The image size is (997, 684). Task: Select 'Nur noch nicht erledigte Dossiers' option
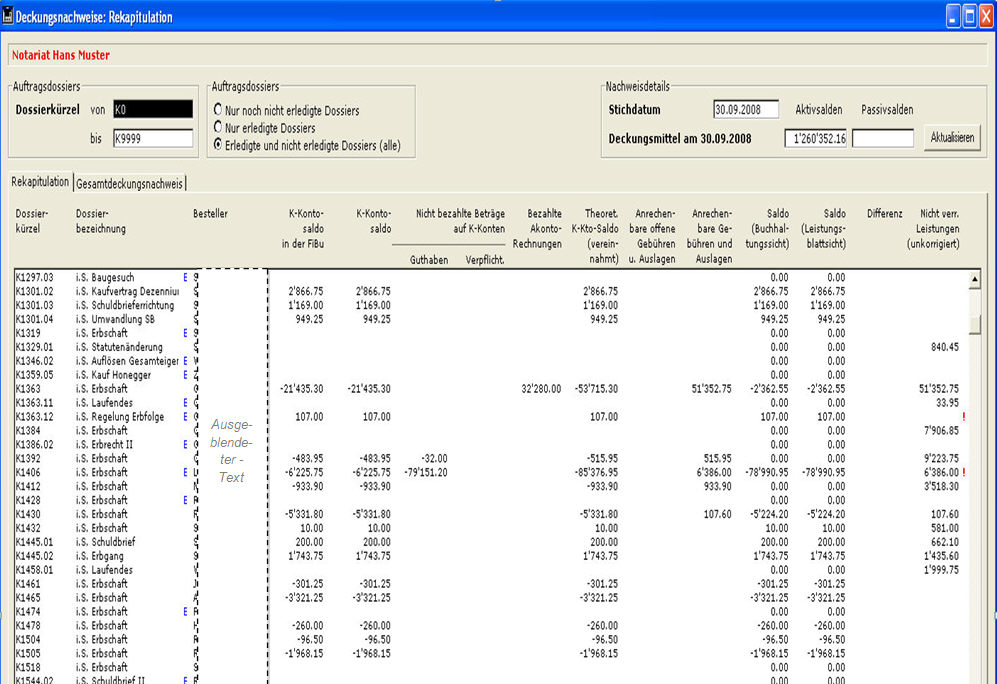click(x=219, y=110)
